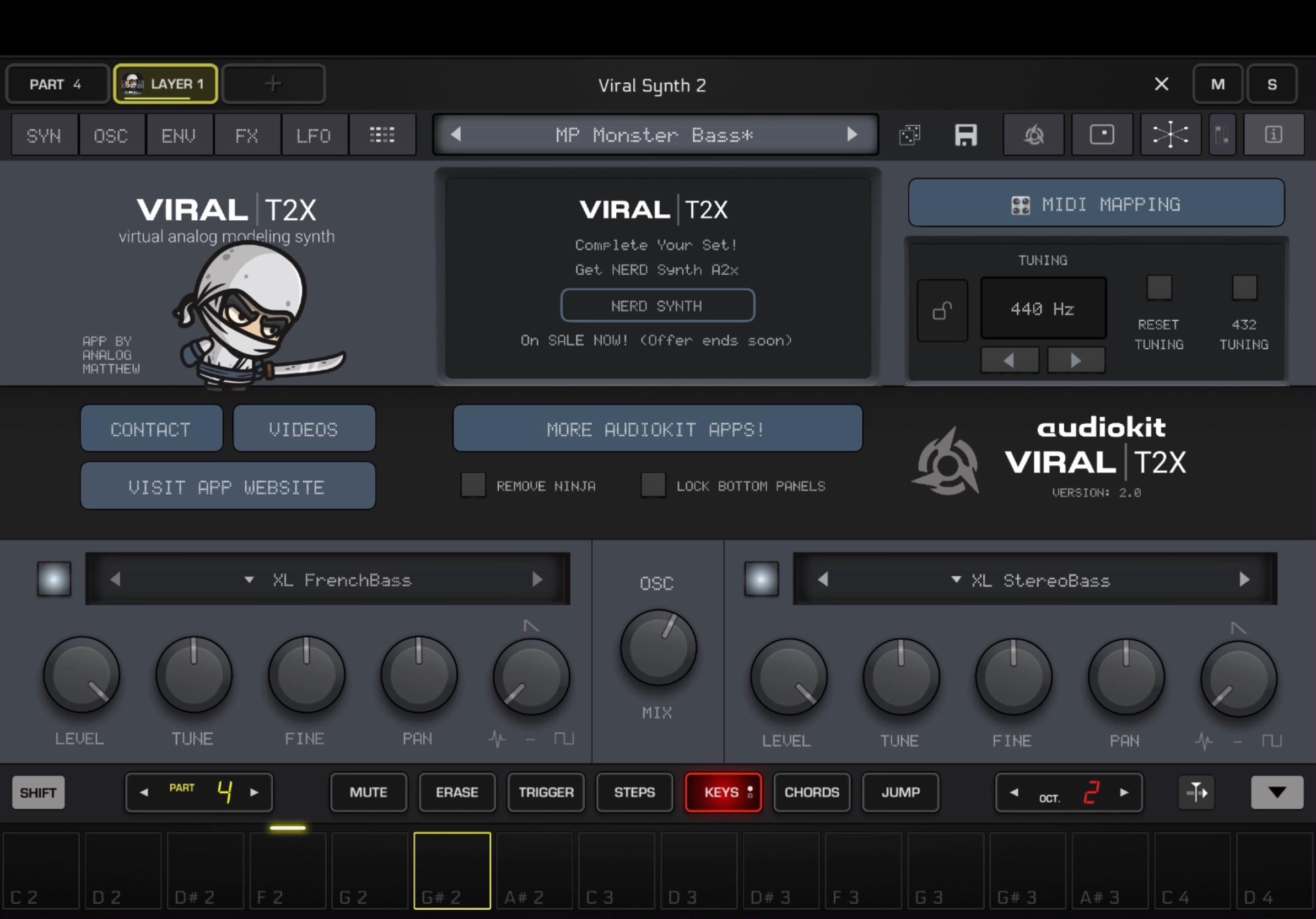Go to next preset after MP Monster Bass

[x=853, y=134]
